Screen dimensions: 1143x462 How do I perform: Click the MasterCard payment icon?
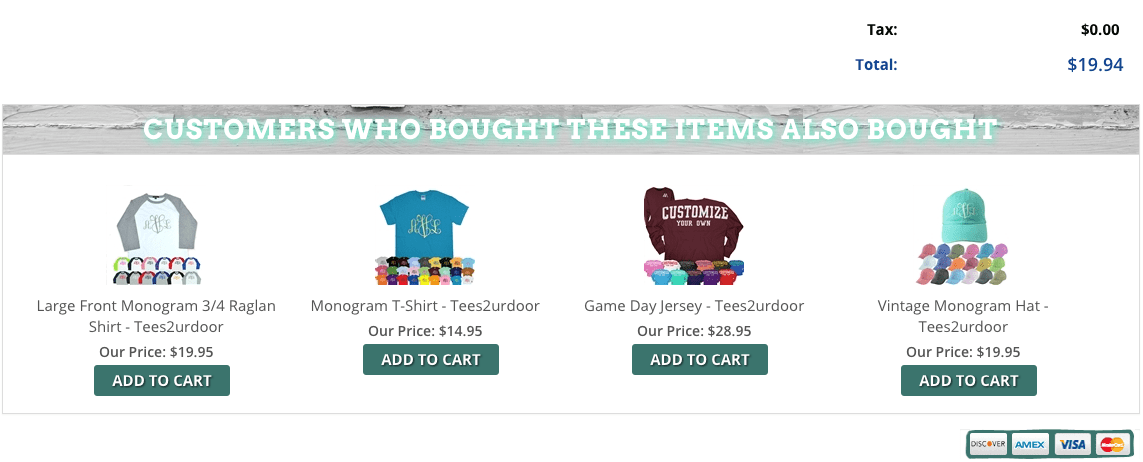tap(1112, 444)
